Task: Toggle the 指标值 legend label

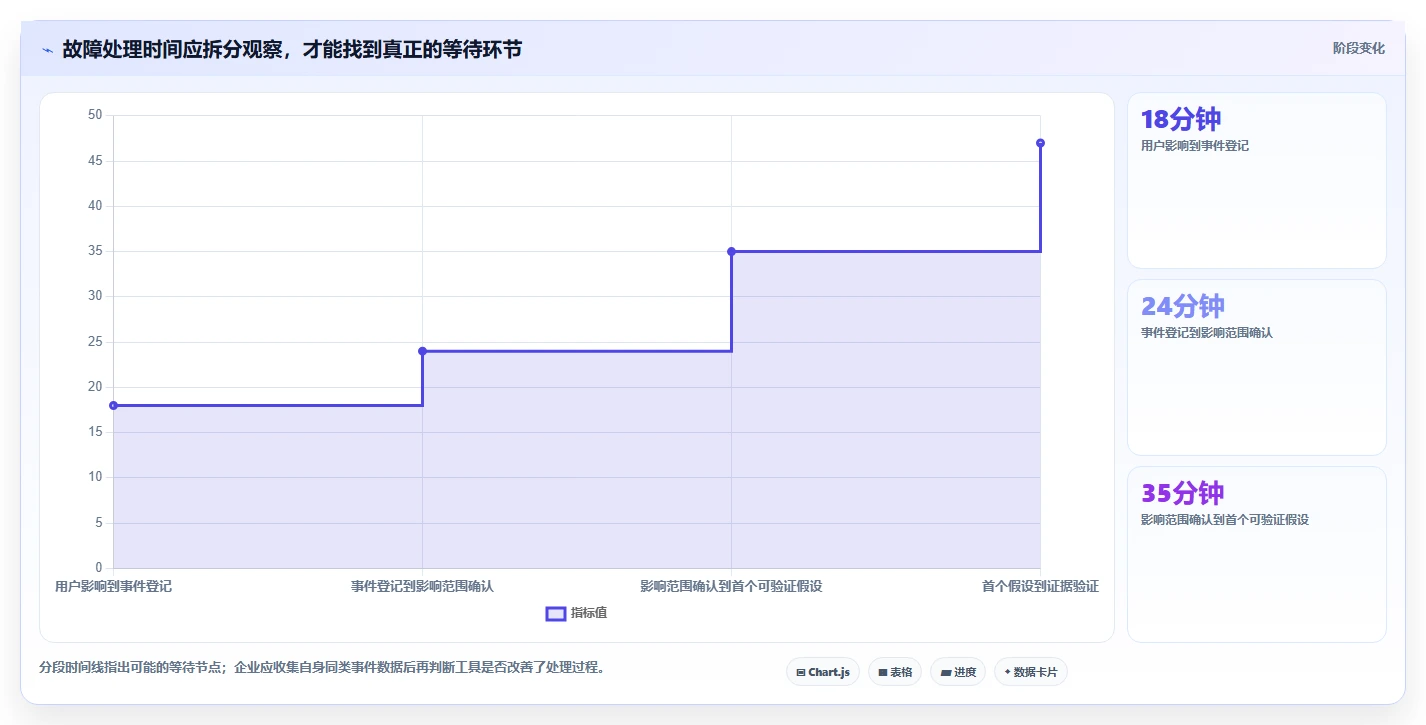Action: [x=589, y=613]
